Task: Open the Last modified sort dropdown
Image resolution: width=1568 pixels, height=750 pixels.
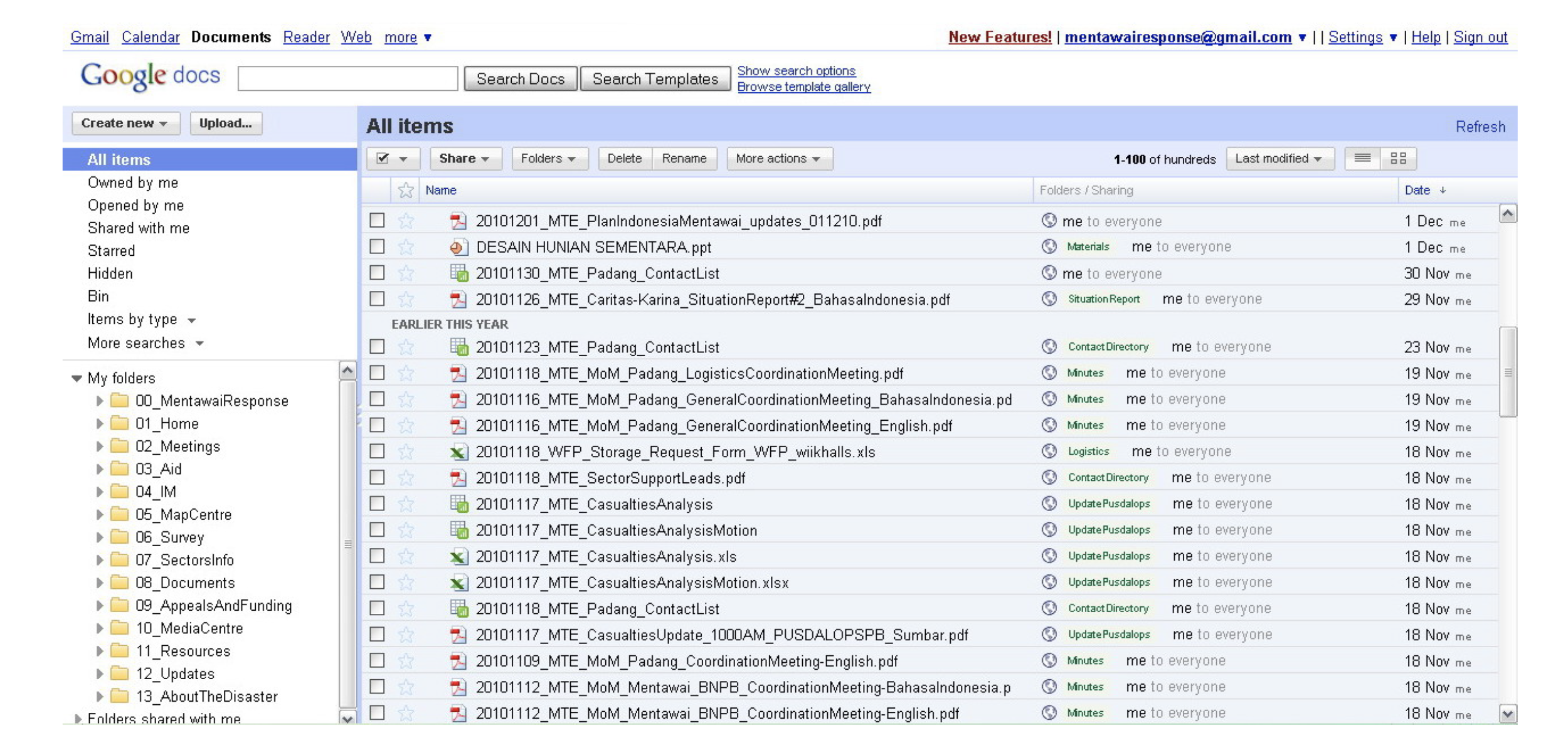Action: click(x=1279, y=159)
